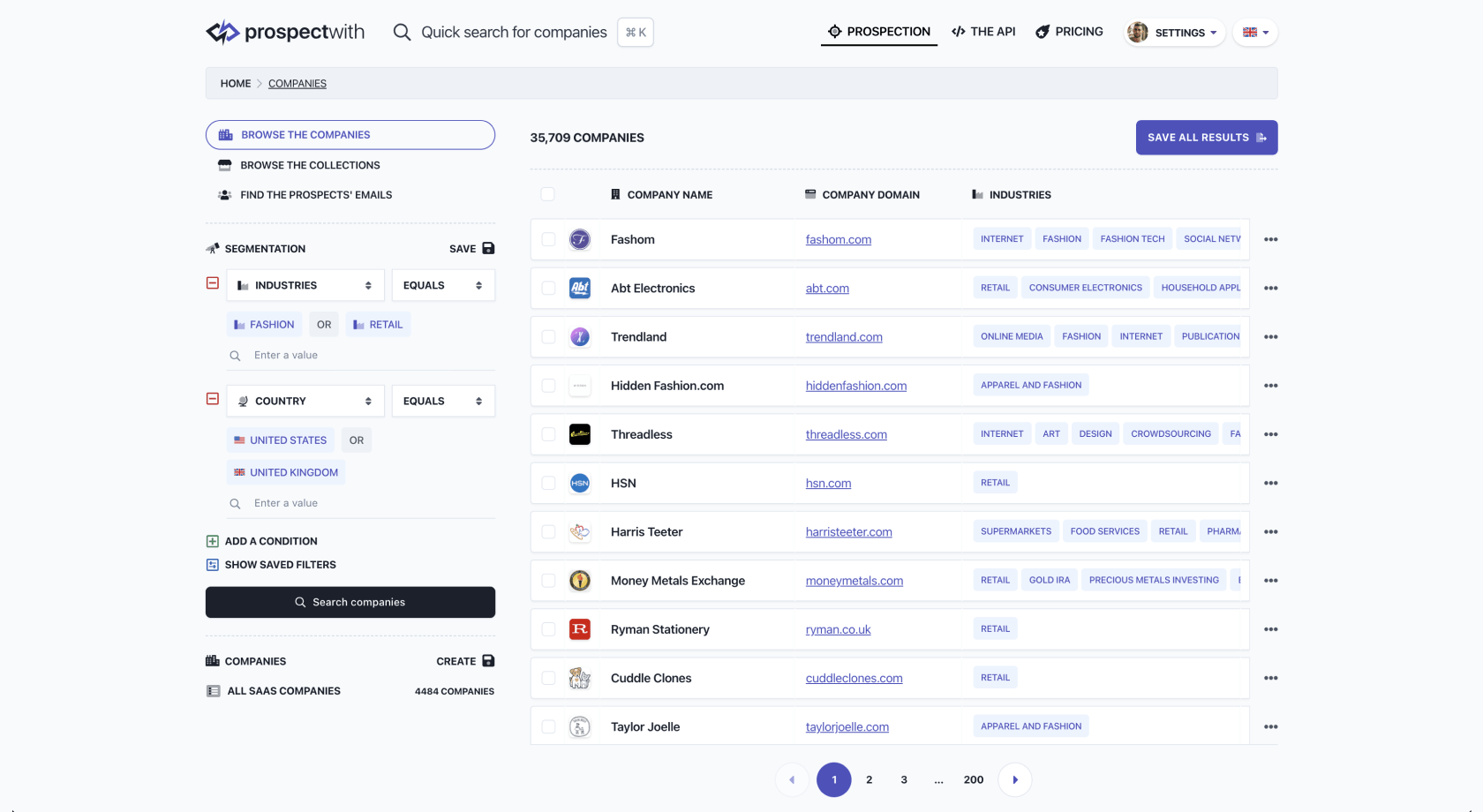Click the Trendland logo icon
This screenshot has height=812, width=1483.
(x=580, y=336)
